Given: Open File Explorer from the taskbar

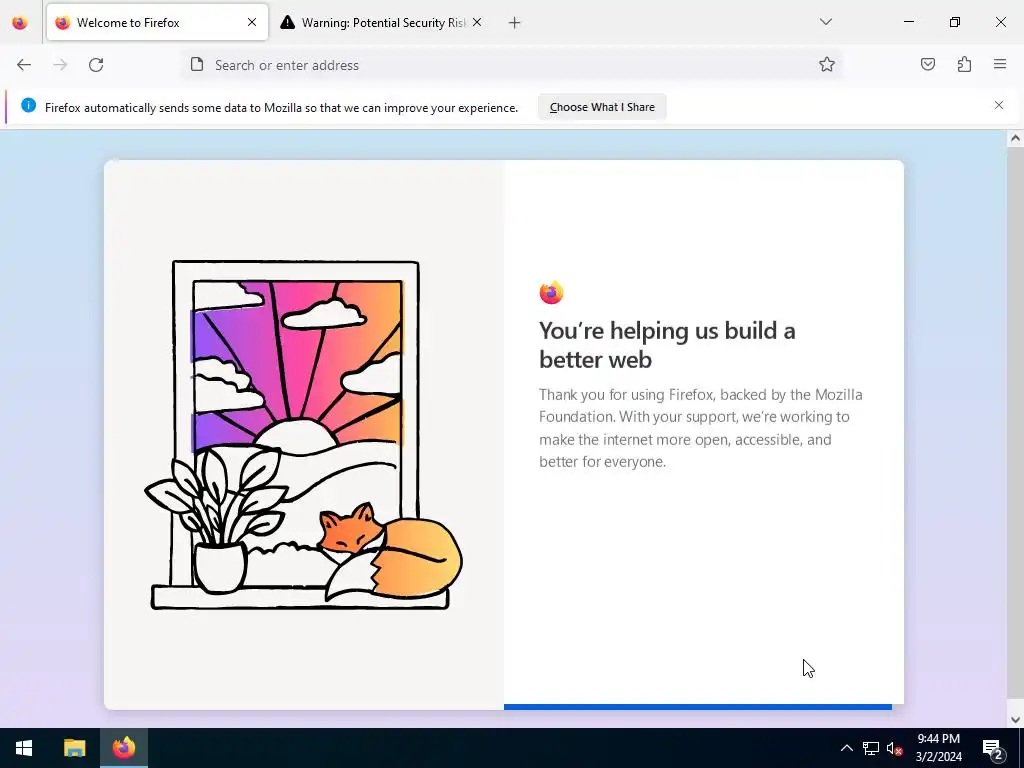Looking at the screenshot, I should pyautogui.click(x=74, y=748).
